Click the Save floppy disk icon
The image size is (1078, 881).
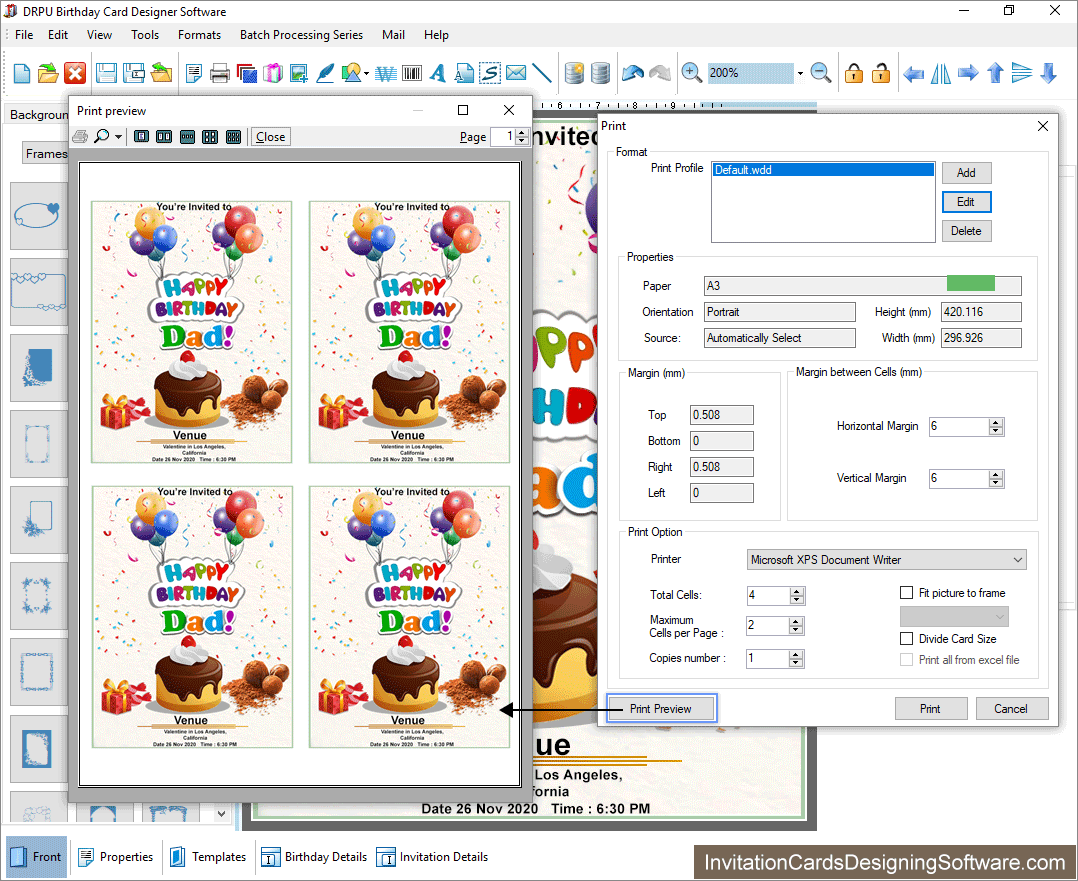click(106, 73)
